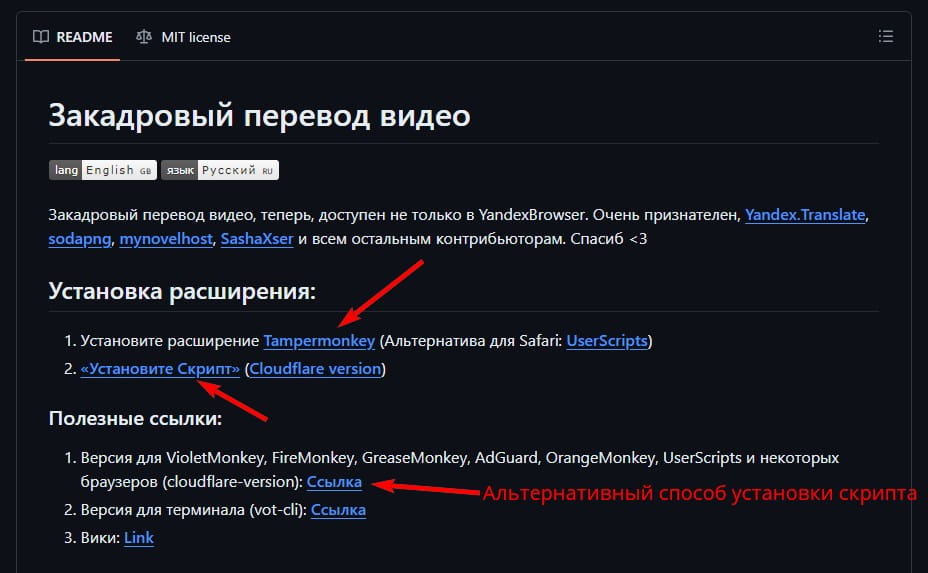Screen dimensions: 928x573
Task: Open sodapng contributor link
Action: point(79,239)
